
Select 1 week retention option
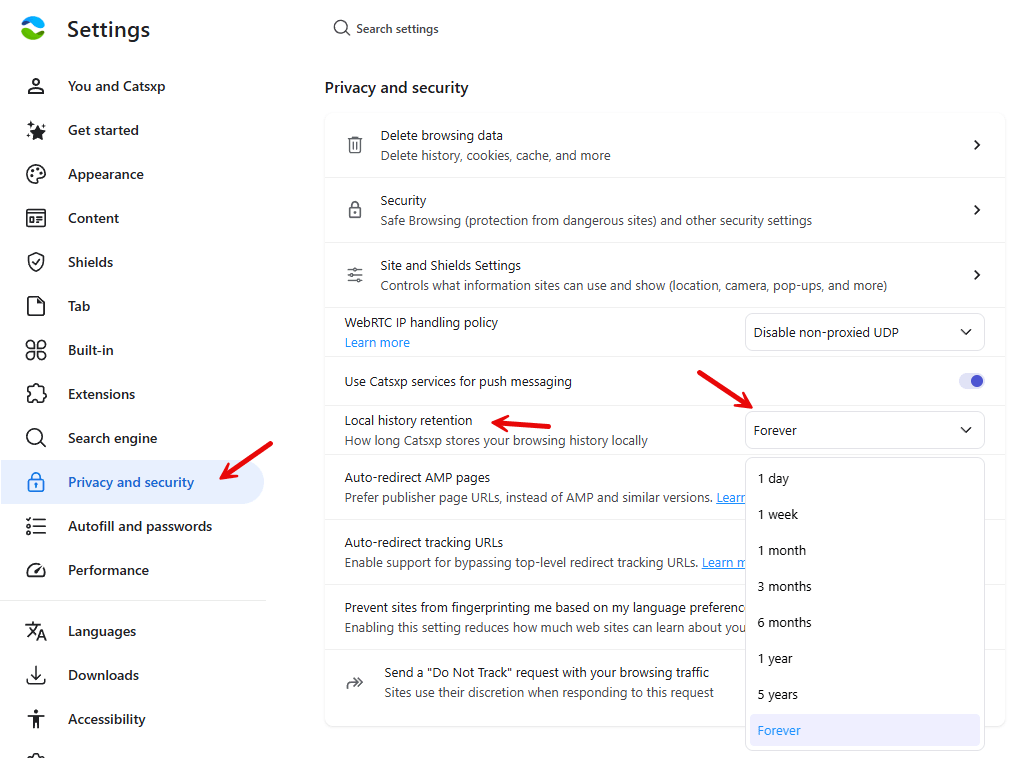[x=864, y=514]
